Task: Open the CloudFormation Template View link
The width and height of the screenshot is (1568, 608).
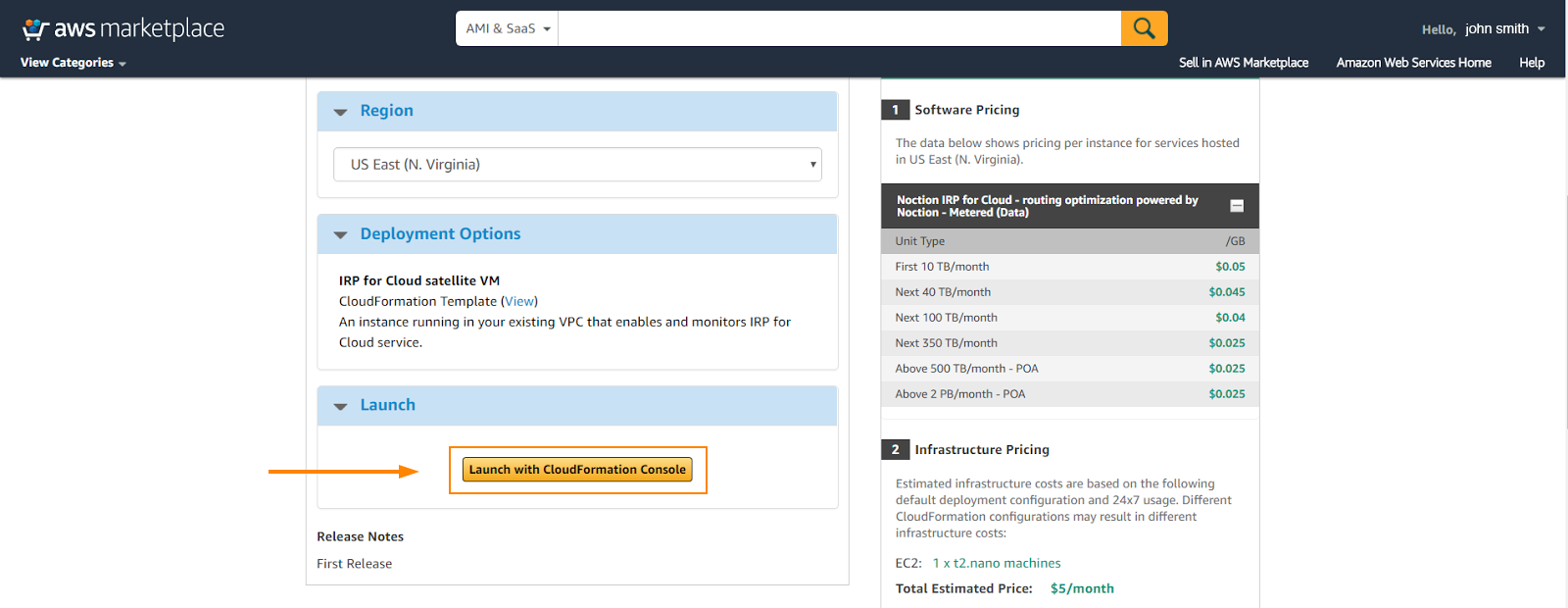Action: pyautogui.click(x=519, y=301)
